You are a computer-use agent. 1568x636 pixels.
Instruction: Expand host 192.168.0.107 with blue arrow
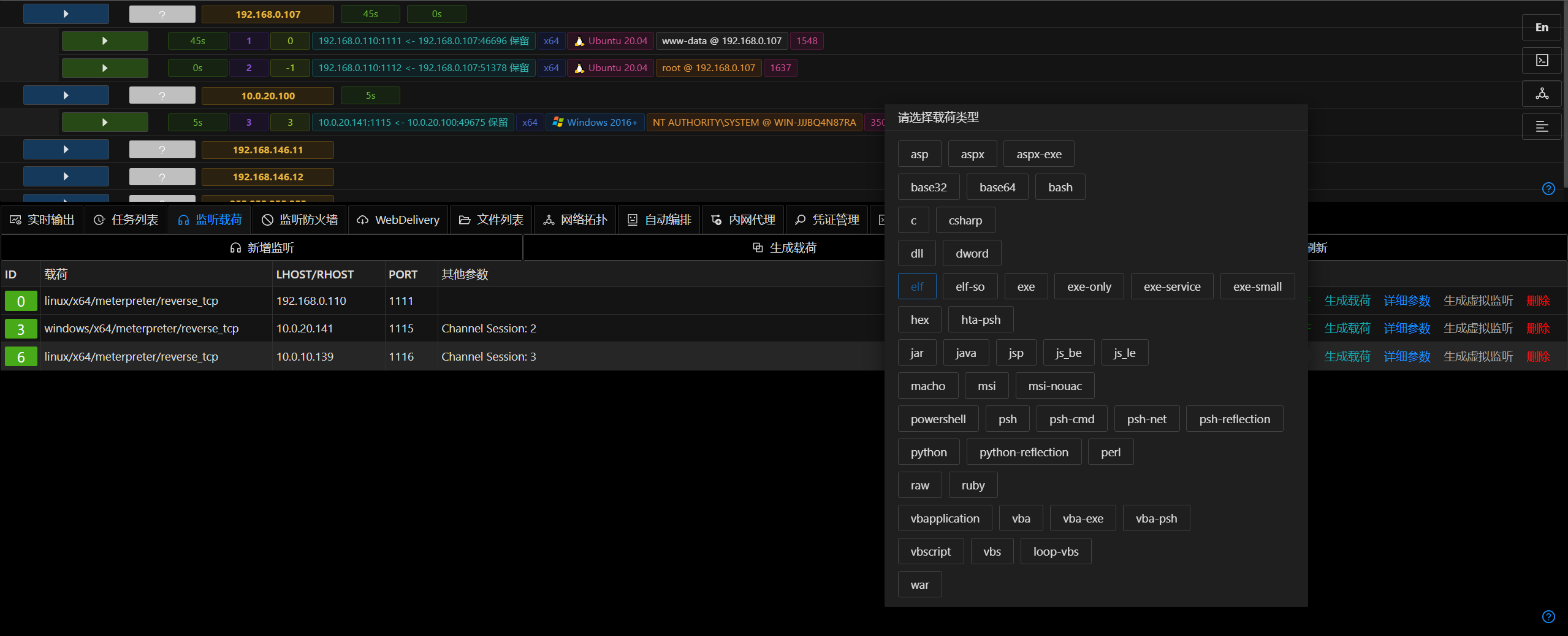(66, 13)
